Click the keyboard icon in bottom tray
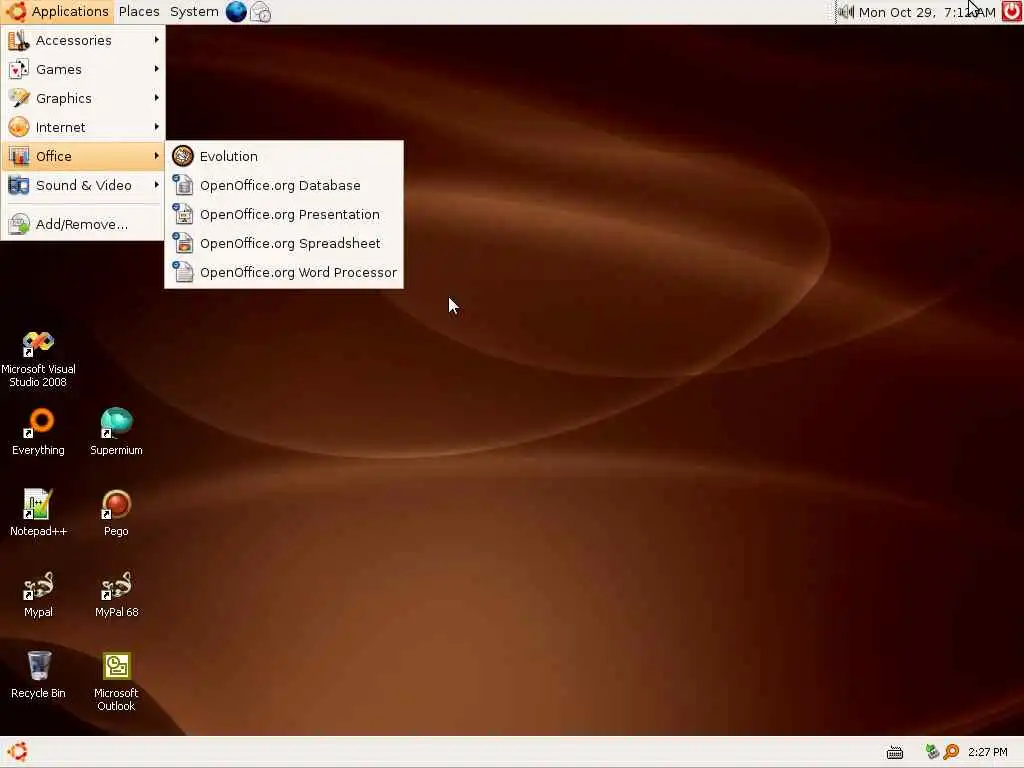The height and width of the screenshot is (768, 1024). pyautogui.click(x=895, y=752)
